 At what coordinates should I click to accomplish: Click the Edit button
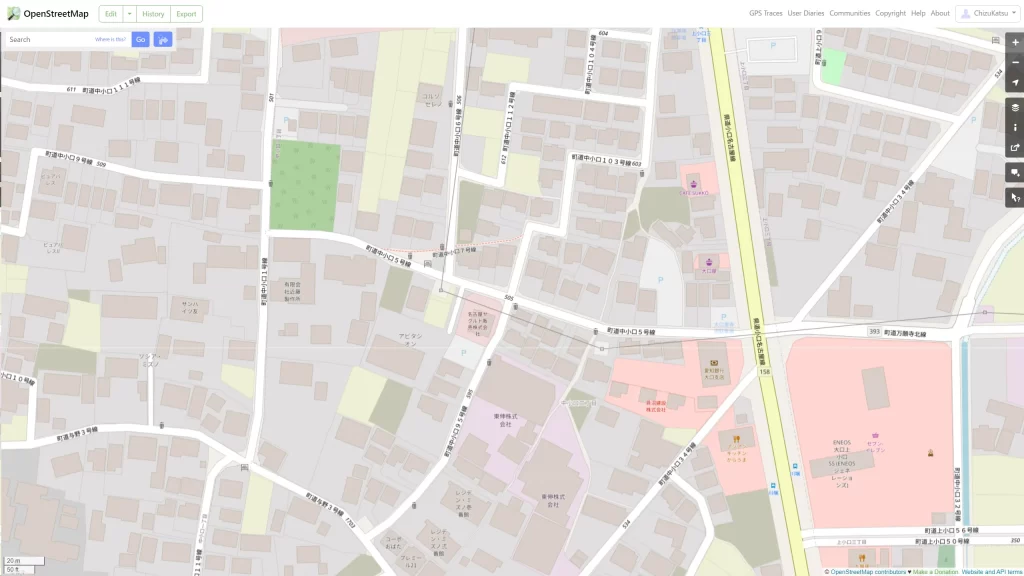coord(110,14)
